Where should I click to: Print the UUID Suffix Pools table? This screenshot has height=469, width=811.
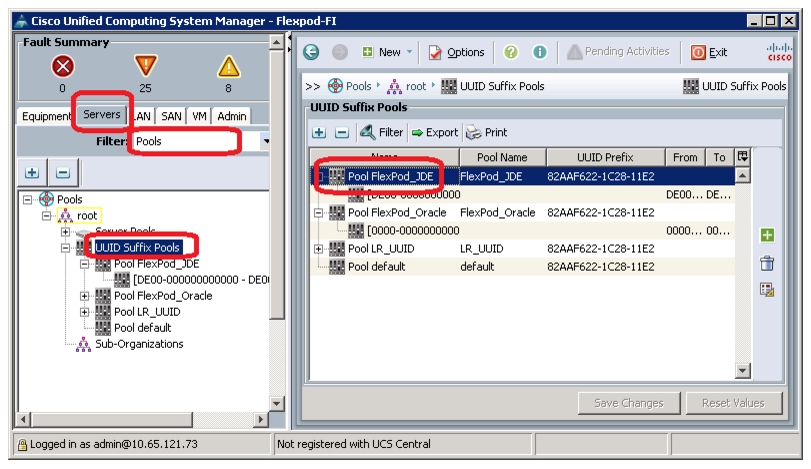[487, 132]
